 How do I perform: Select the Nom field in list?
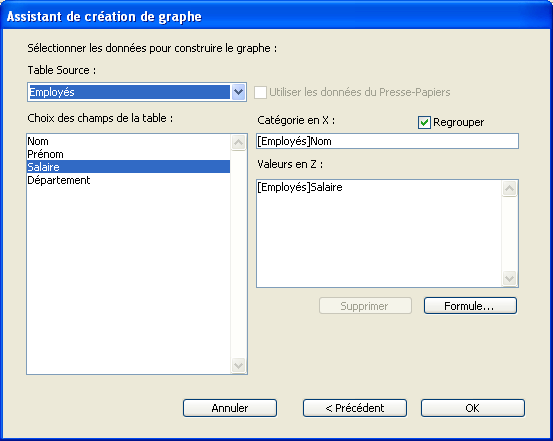pos(128,141)
